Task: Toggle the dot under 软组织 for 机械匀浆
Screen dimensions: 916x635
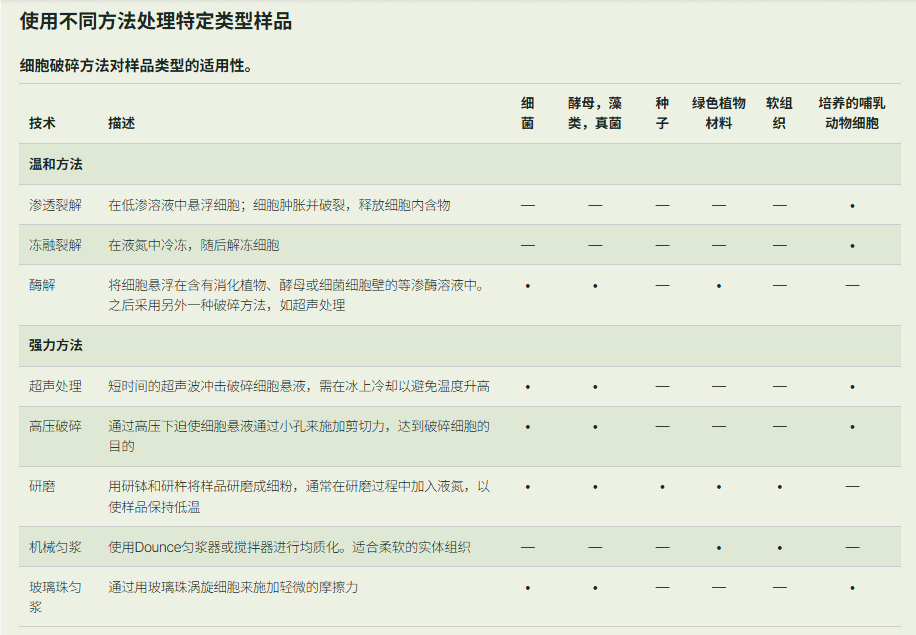Action: [777, 547]
